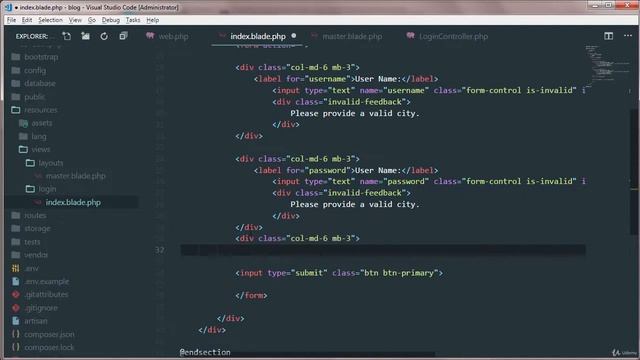This screenshot has height=360, width=640.
Task: Click the composer.lock braces icon
Action: pos(16,347)
